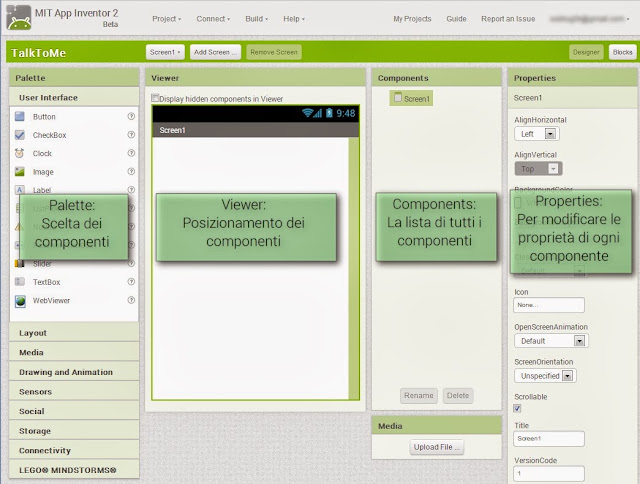Open the Guide link
This screenshot has height=484, width=640.
click(x=456, y=19)
